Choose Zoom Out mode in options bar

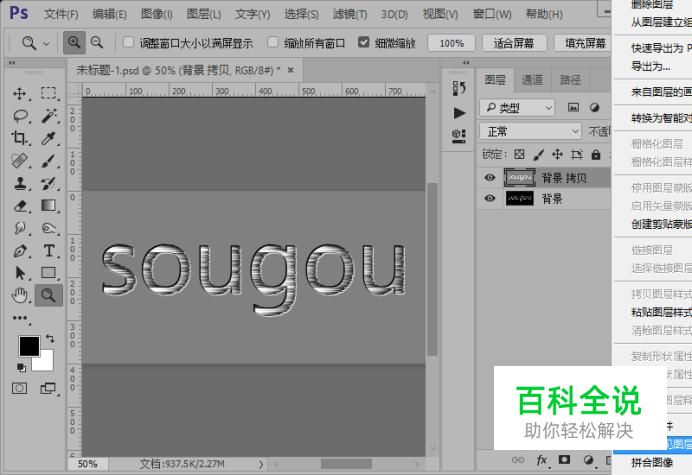(x=97, y=43)
